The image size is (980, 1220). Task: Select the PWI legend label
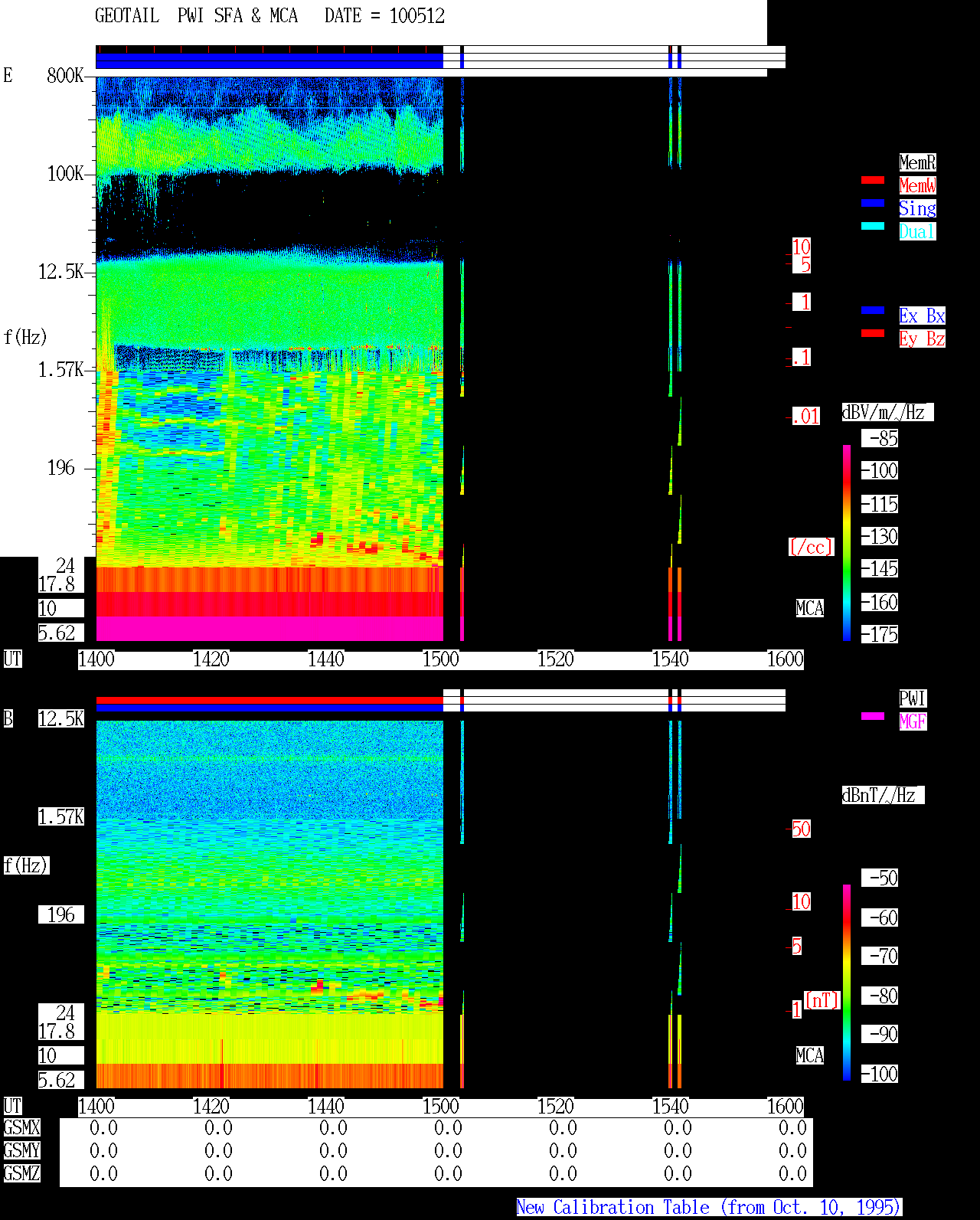point(913,698)
